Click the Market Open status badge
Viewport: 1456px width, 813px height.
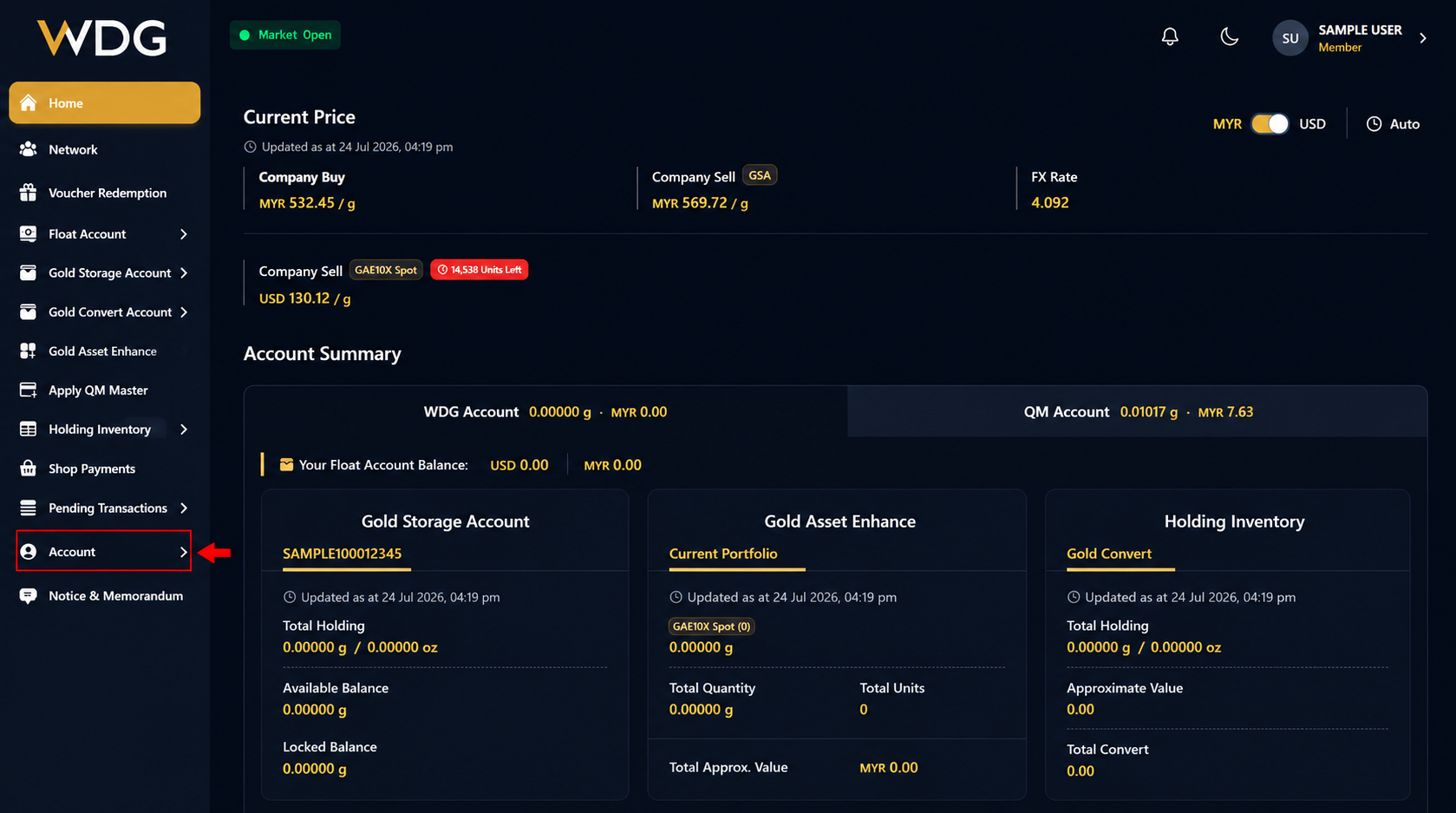(285, 35)
